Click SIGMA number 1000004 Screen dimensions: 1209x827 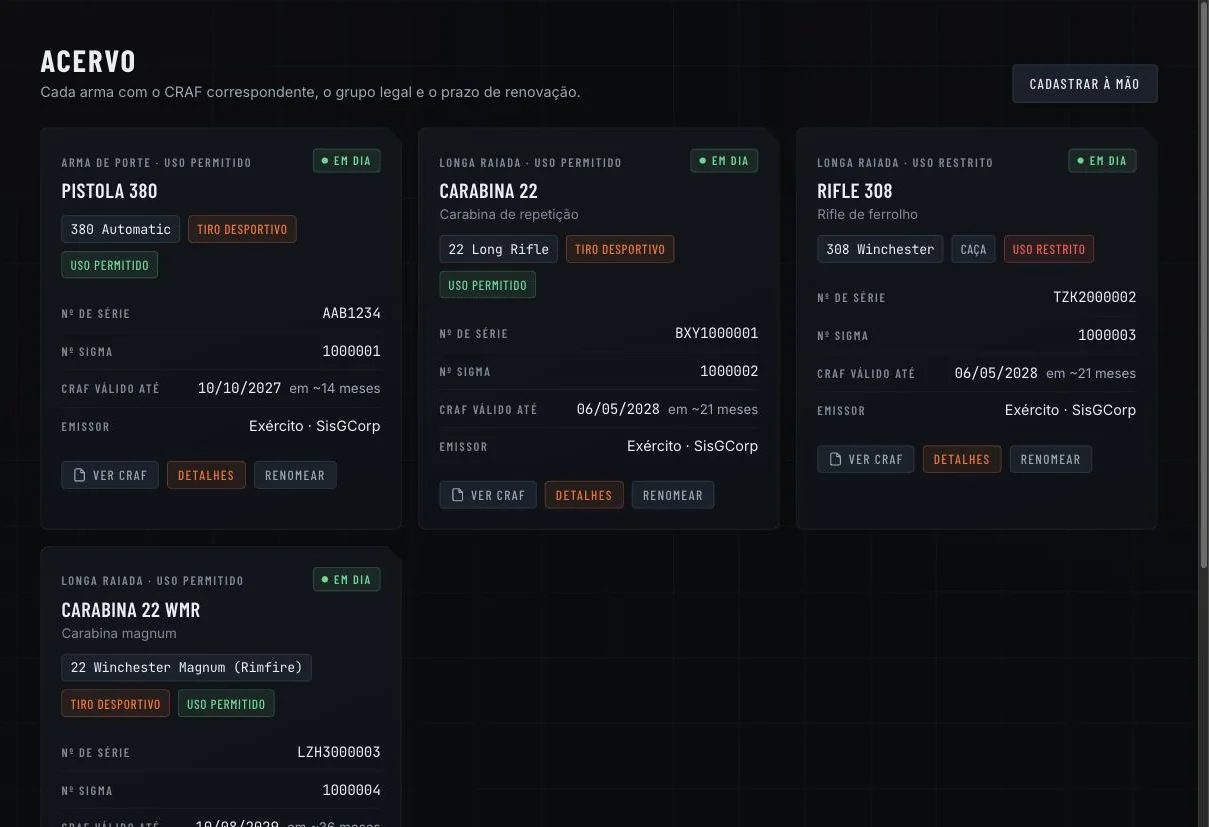click(351, 790)
